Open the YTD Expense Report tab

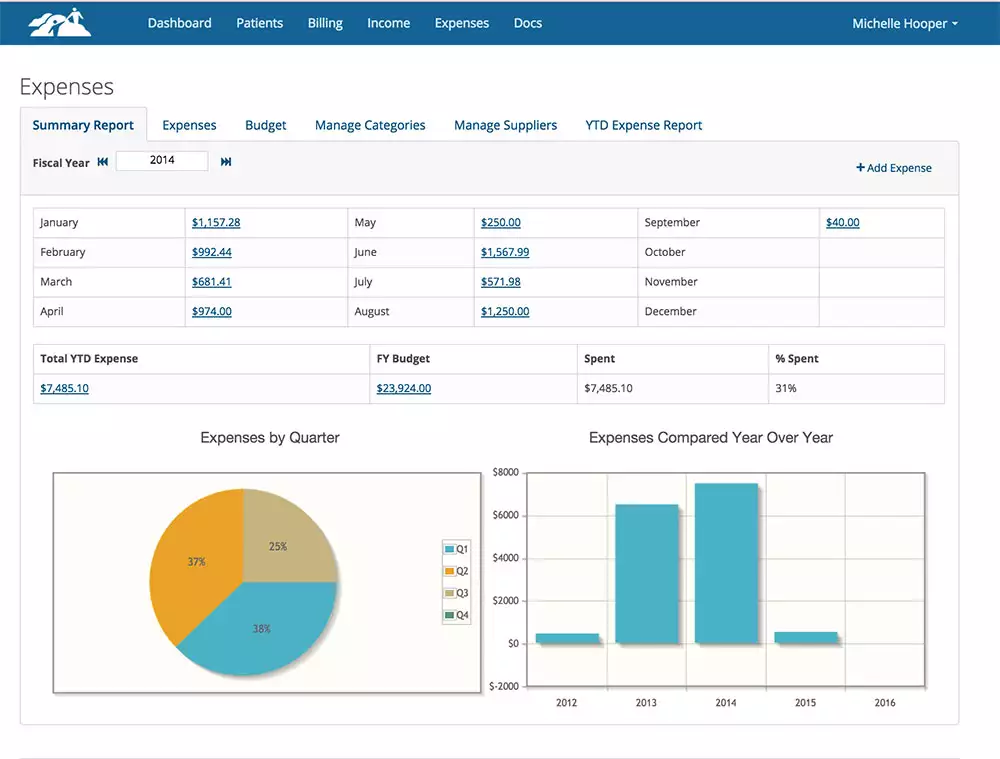point(643,125)
